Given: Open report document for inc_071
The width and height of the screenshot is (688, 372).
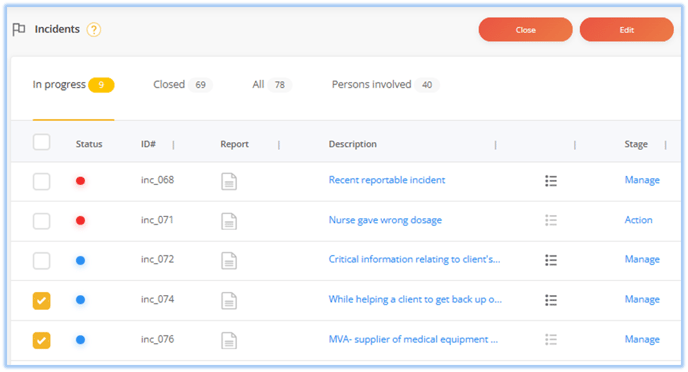Looking at the screenshot, I should [x=229, y=221].
